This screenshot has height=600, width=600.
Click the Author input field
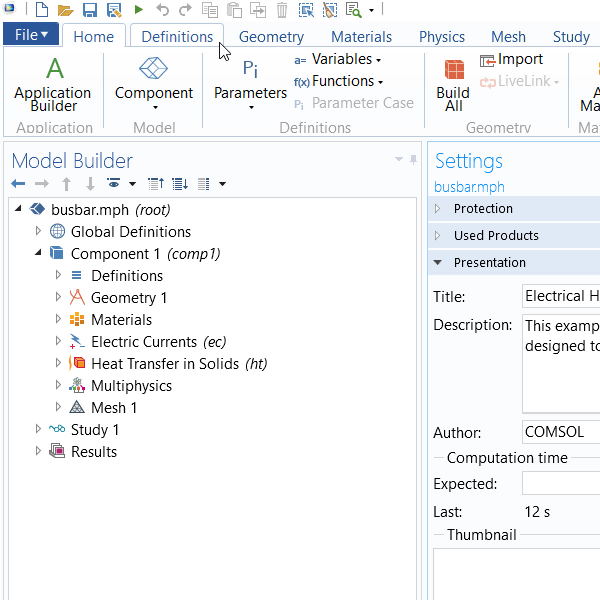pyautogui.click(x=560, y=433)
